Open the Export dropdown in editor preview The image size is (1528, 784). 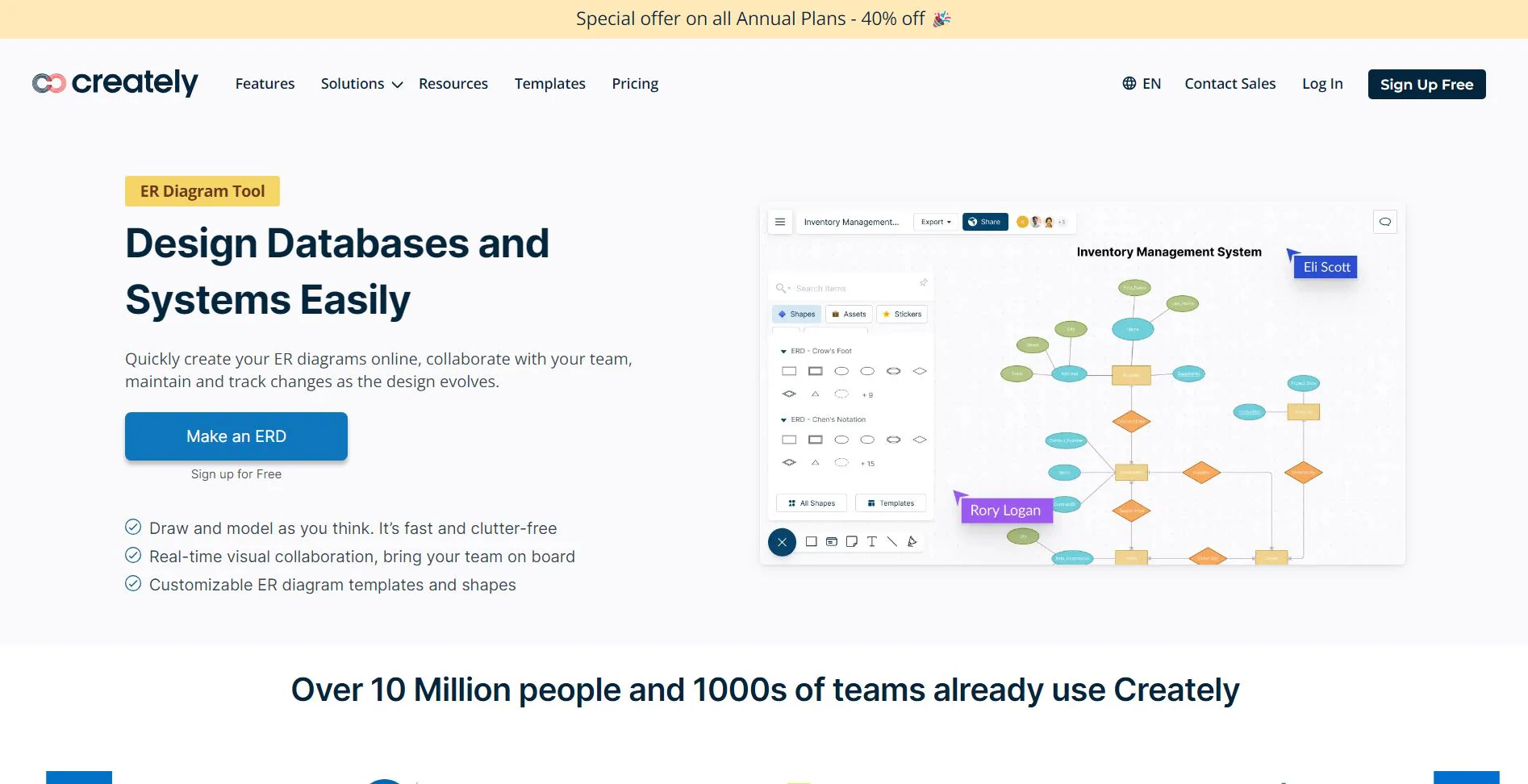[936, 222]
